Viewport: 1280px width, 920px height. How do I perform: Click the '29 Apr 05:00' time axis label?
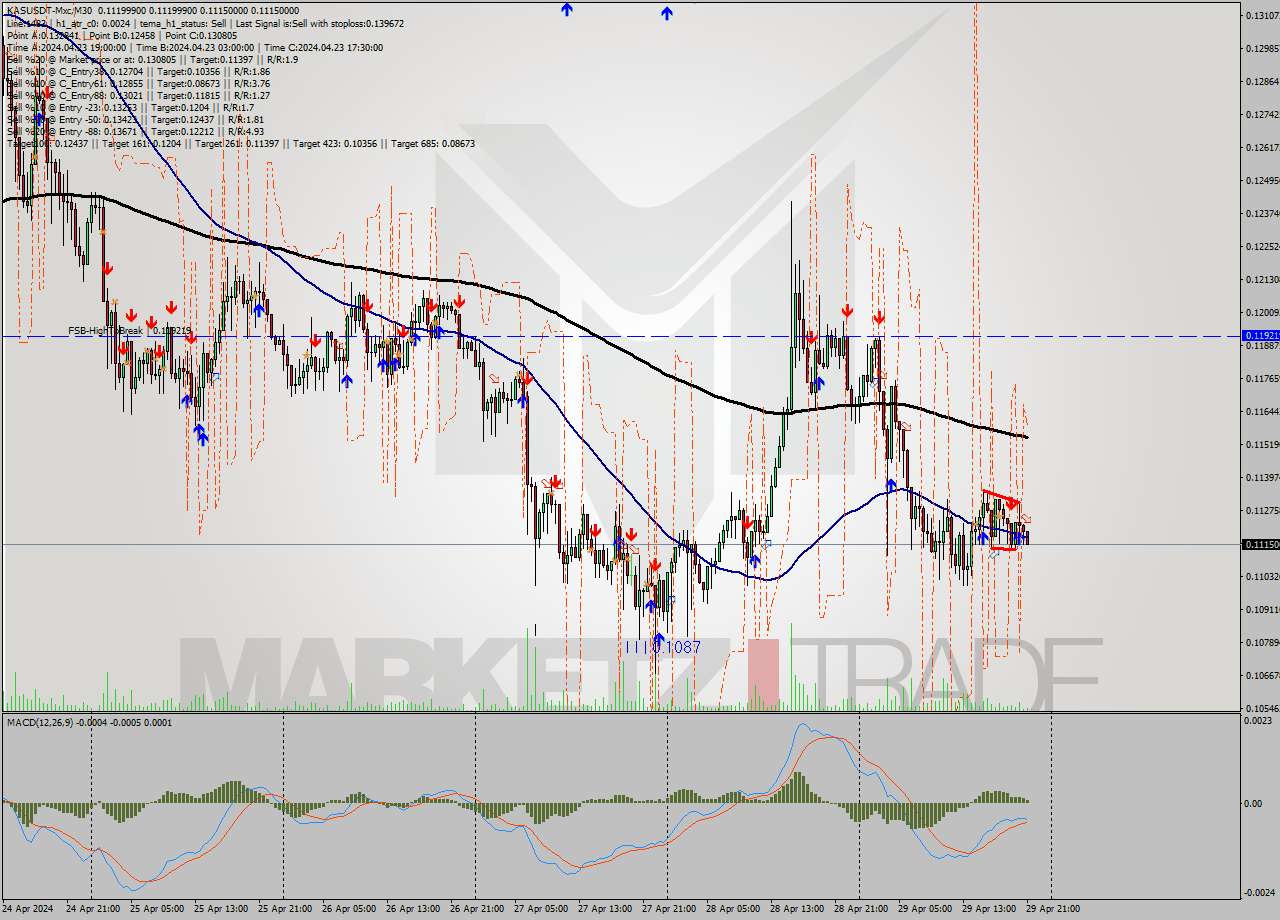click(x=924, y=909)
